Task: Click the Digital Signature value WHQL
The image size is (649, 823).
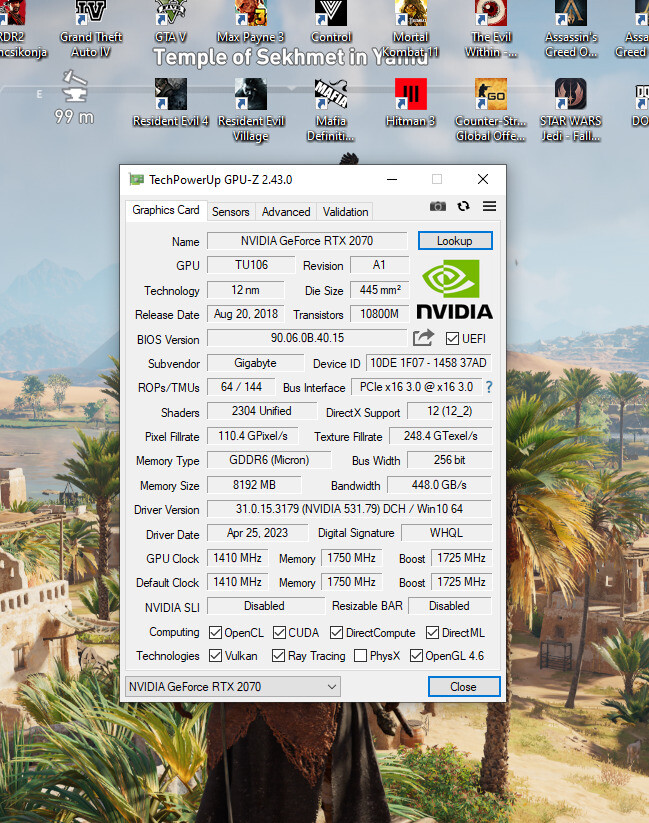Action: [x=446, y=533]
